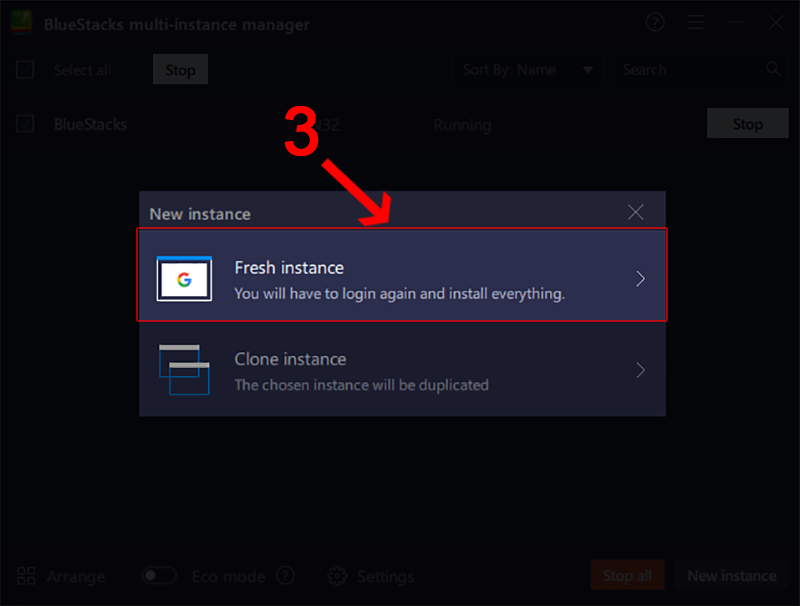Click the New instance button

click(x=731, y=576)
